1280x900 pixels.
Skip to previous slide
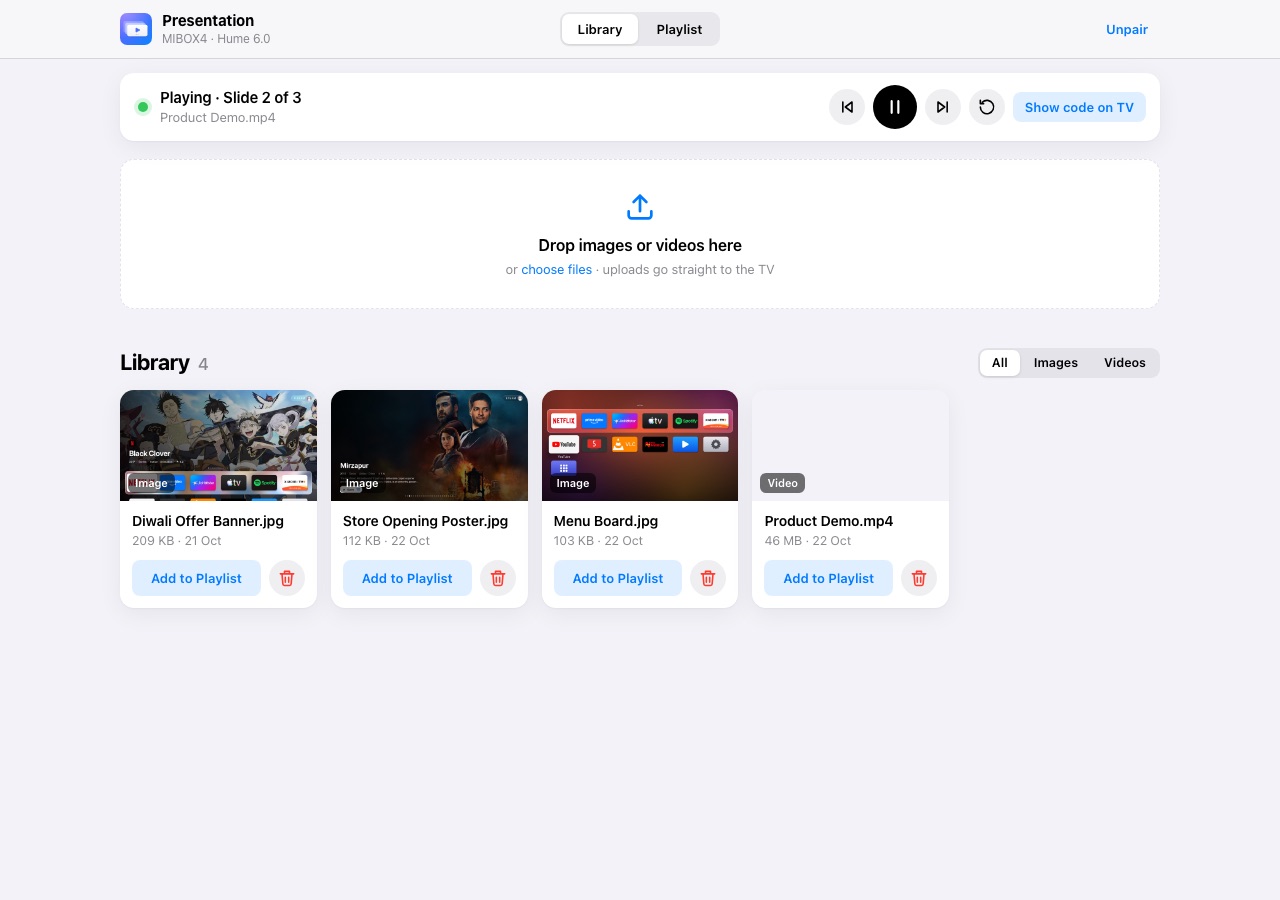(847, 107)
